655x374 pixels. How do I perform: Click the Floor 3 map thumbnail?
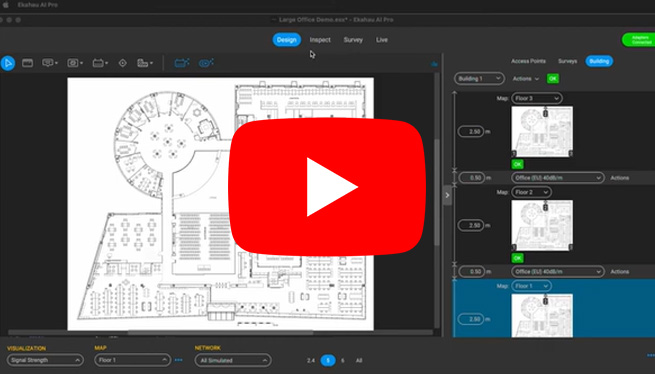(542, 132)
